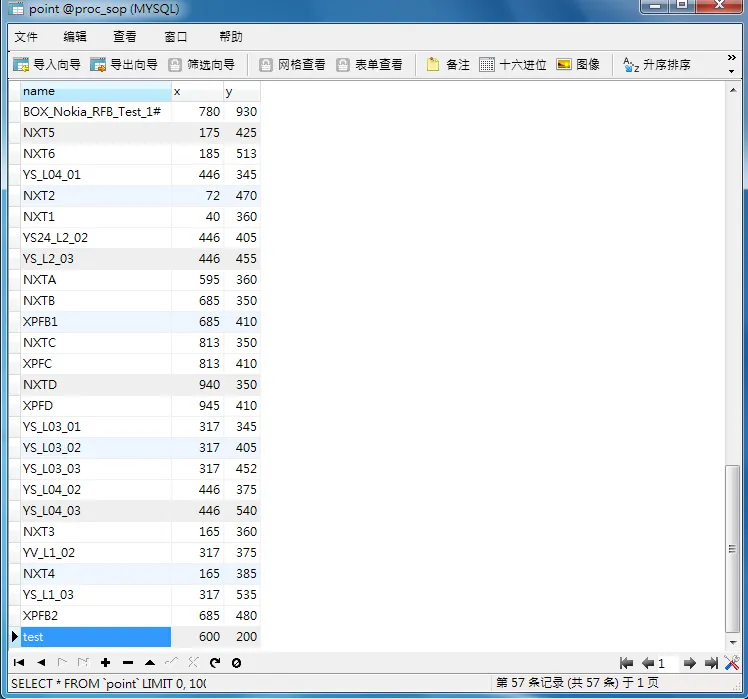This screenshot has width=748, height=699.
Task: Click the vertical scrollbar thumb
Action: 732,549
